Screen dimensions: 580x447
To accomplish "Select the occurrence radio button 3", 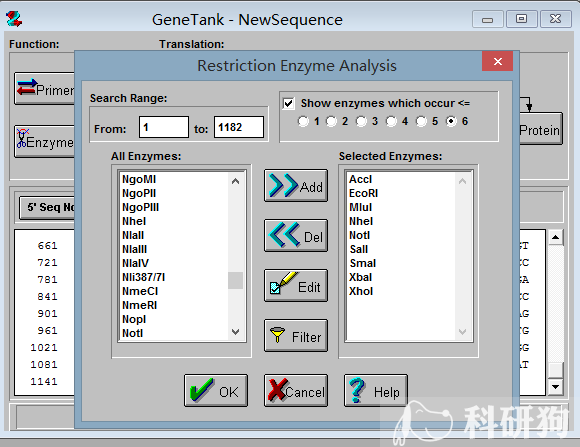I will click(361, 121).
